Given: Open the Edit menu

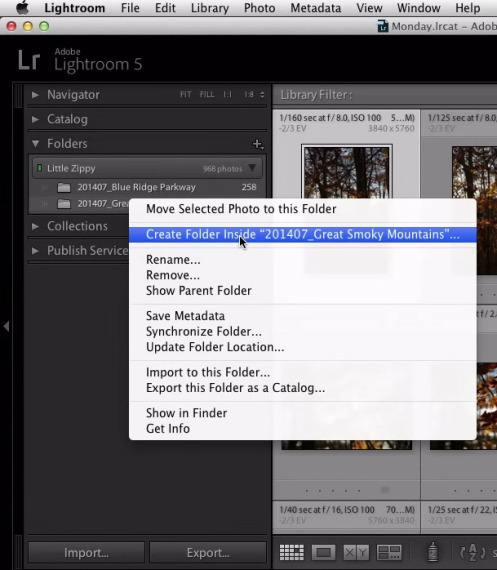Looking at the screenshot, I should [165, 8].
